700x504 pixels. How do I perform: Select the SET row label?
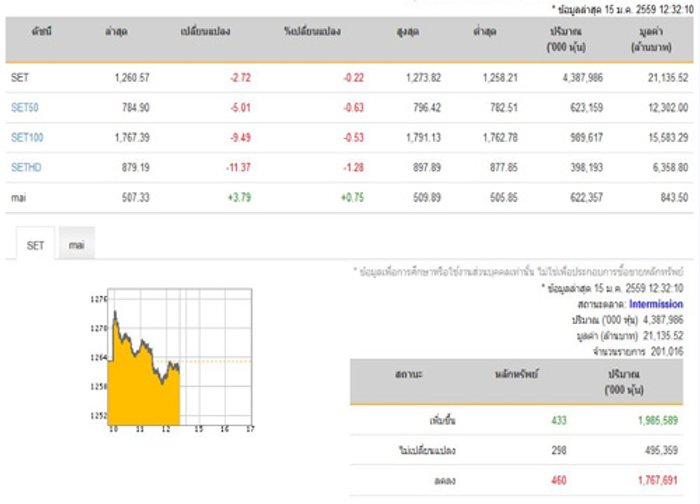coord(20,78)
